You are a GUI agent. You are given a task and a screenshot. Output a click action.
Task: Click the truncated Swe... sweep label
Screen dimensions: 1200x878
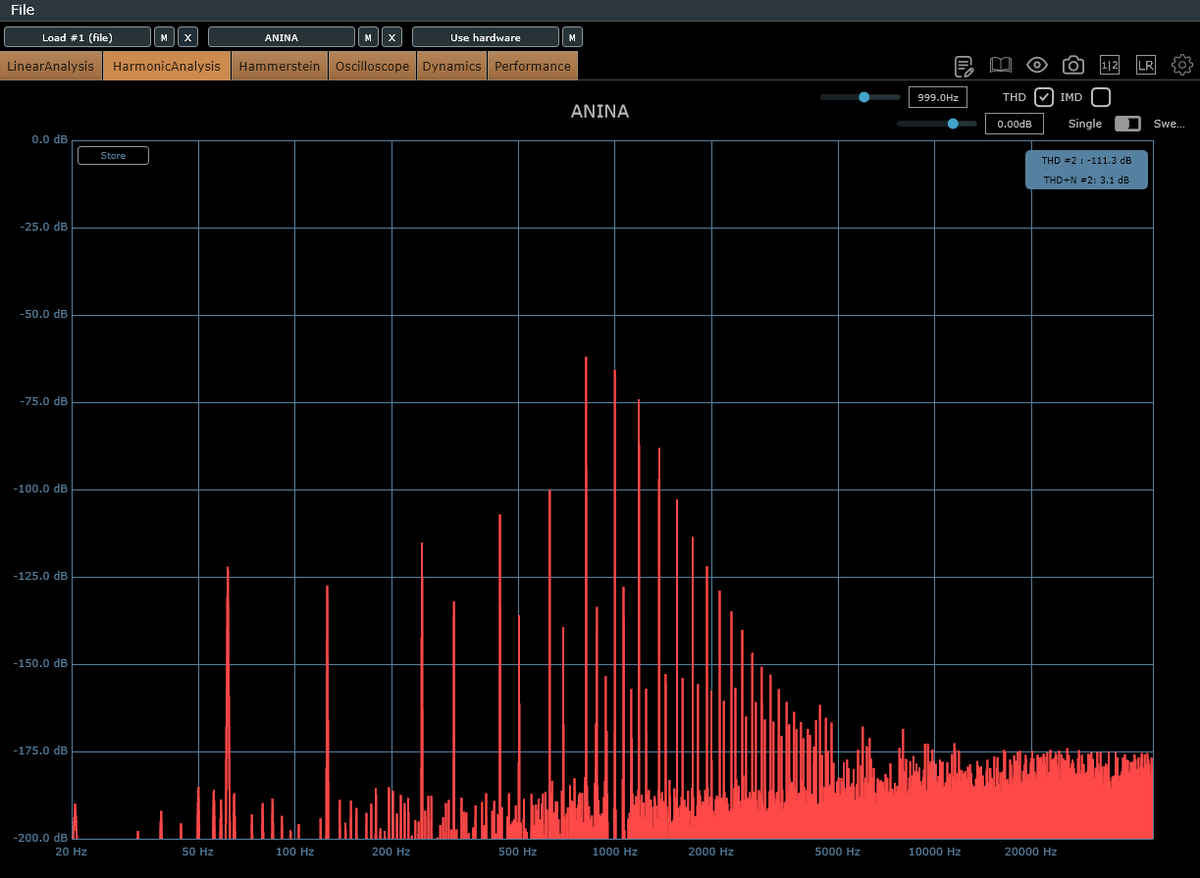tap(1169, 124)
